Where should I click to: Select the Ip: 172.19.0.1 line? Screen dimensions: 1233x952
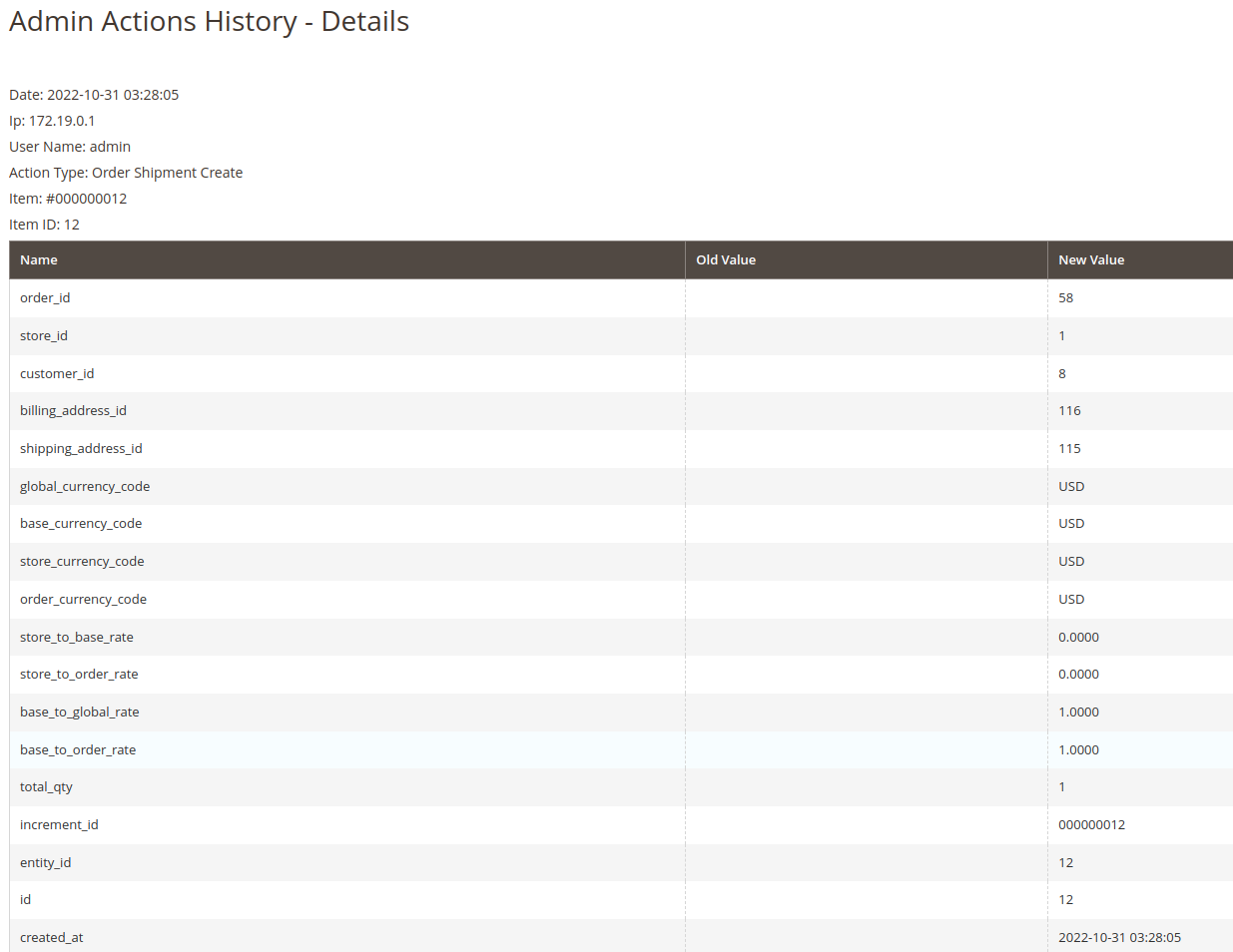tap(52, 121)
